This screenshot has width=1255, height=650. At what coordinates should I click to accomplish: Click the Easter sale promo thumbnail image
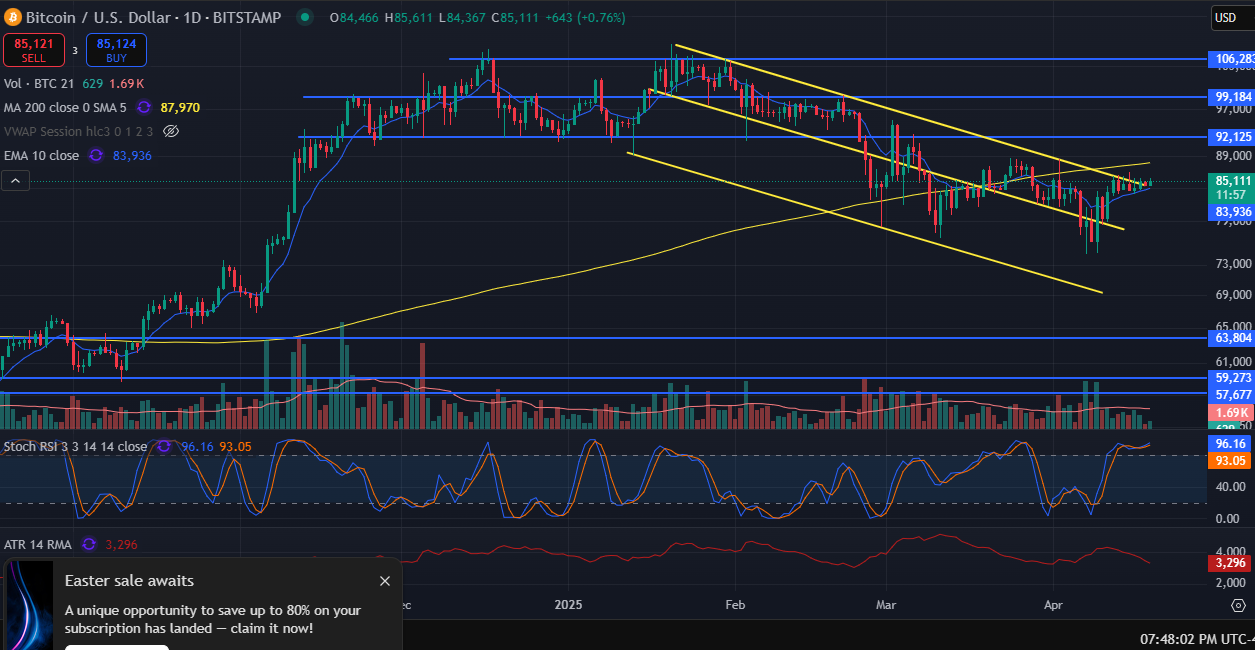tap(29, 605)
